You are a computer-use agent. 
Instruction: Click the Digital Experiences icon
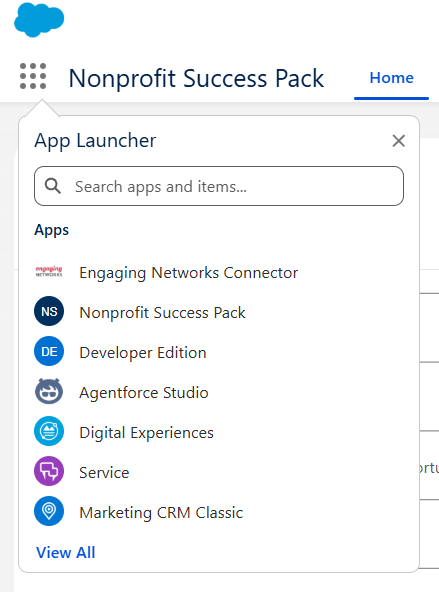tap(49, 431)
